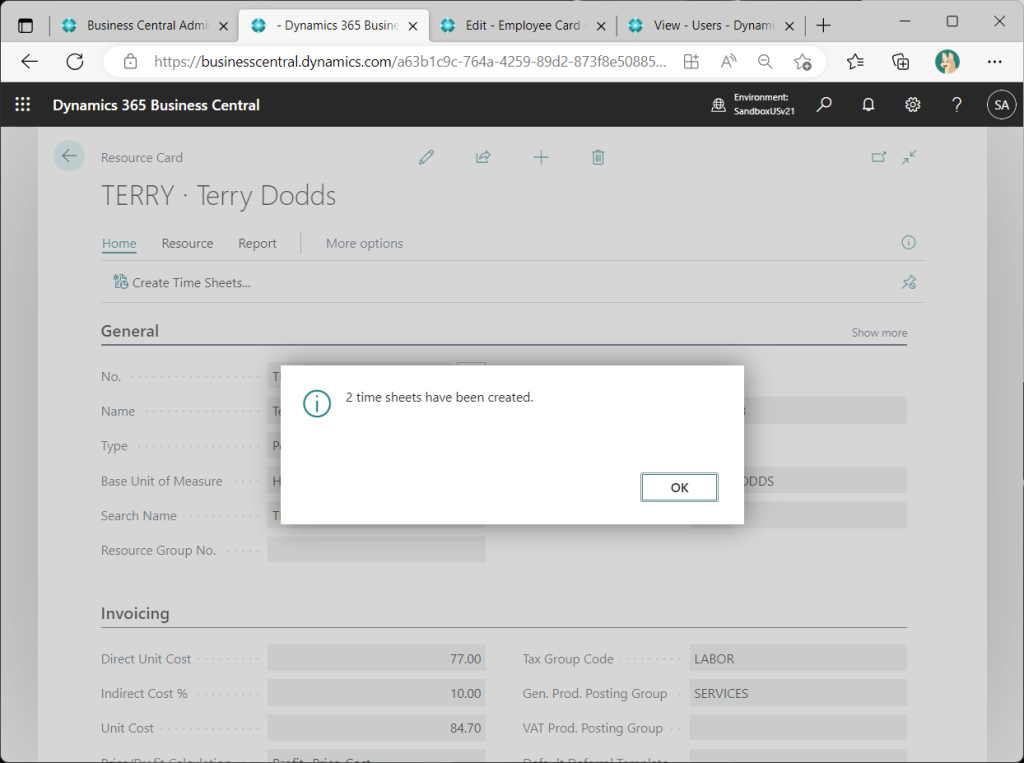The height and width of the screenshot is (763, 1024).
Task: Collapse the Invoicing section heading
Action: pyautogui.click(x=135, y=613)
